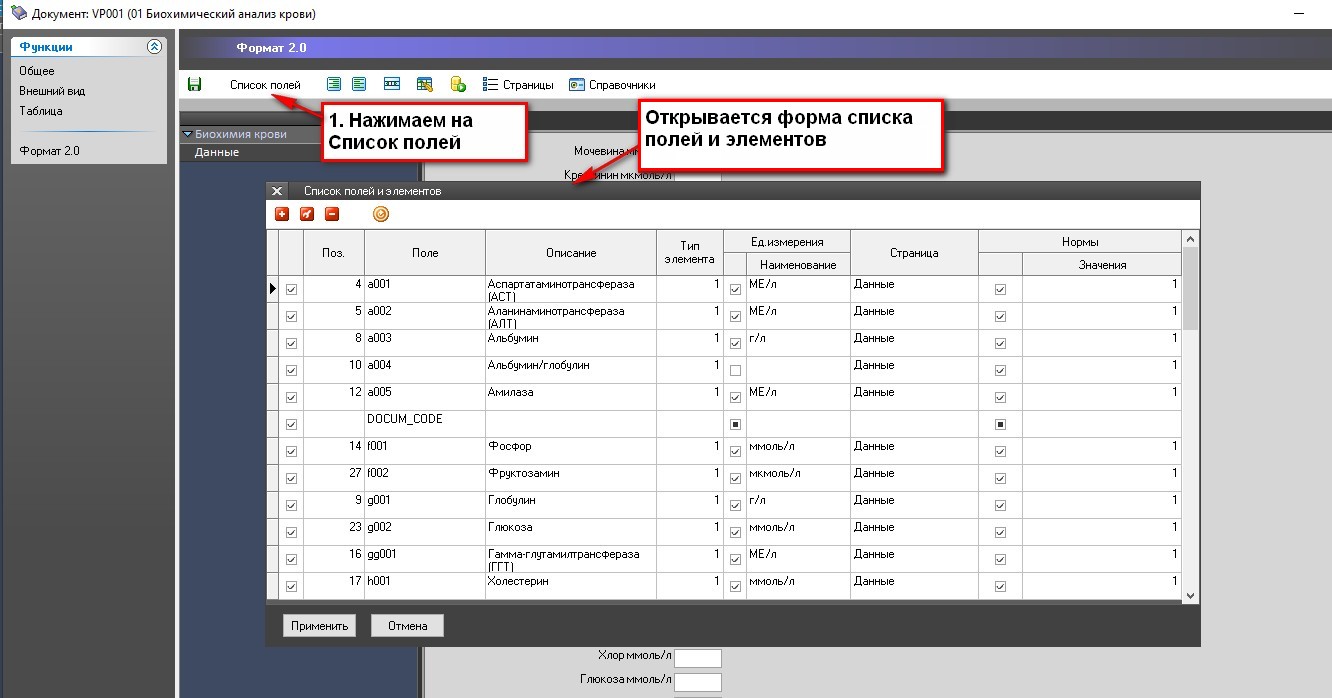Click the red plus add-field icon
1332x698 pixels.
click(281, 214)
